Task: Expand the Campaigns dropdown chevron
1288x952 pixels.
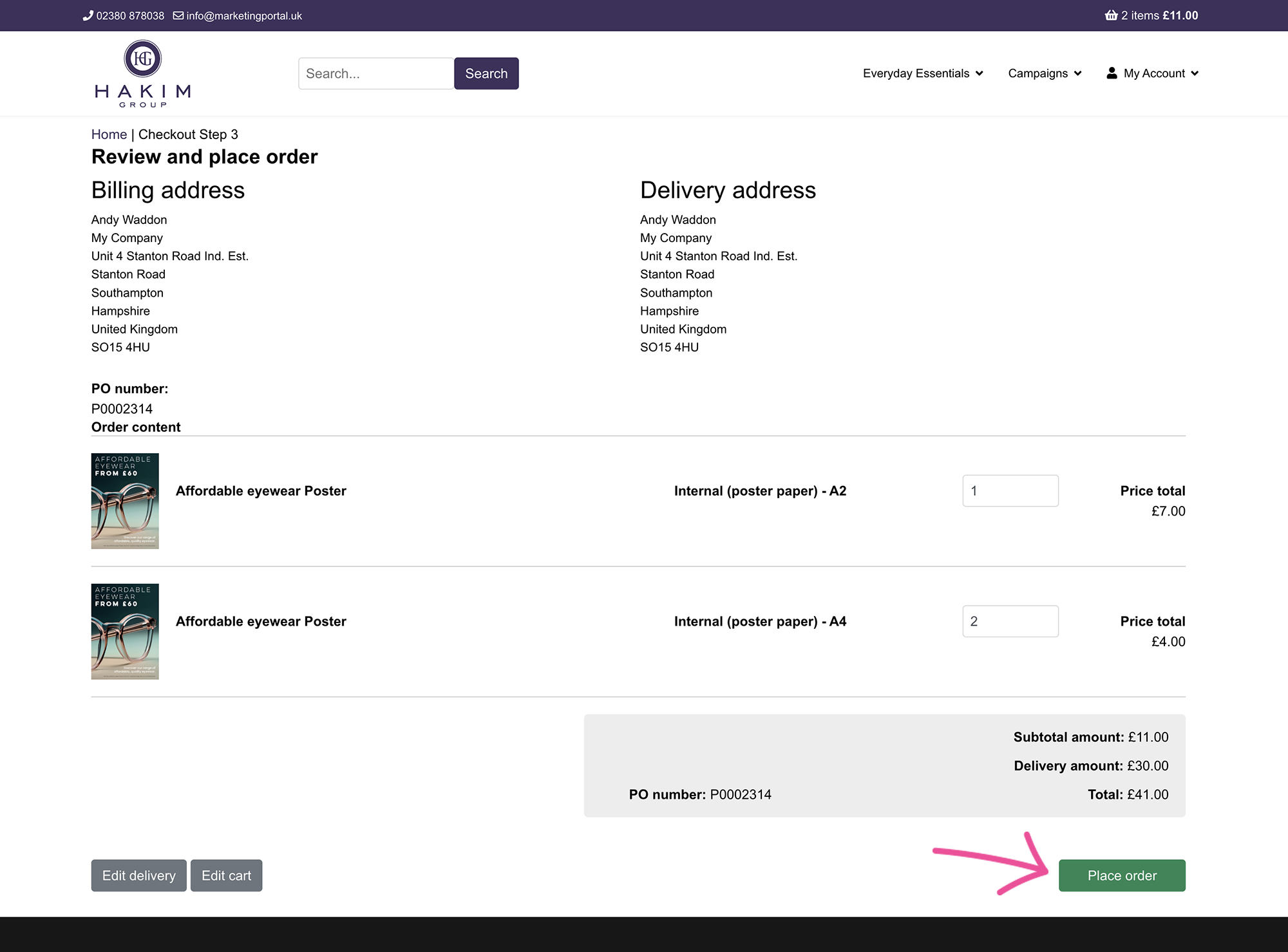Action: tap(1077, 73)
